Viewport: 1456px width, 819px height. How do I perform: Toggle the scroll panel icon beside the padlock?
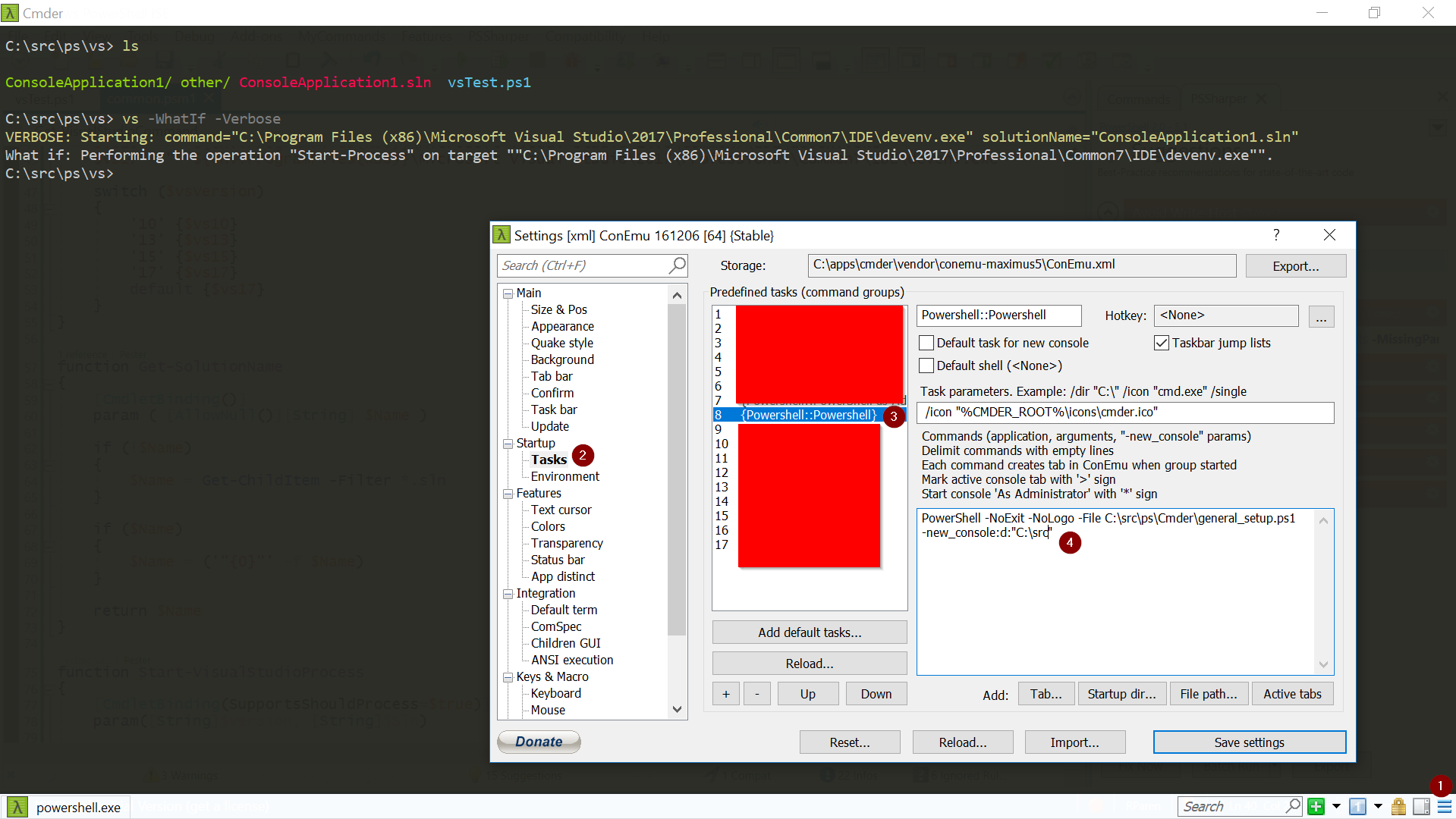point(1421,806)
